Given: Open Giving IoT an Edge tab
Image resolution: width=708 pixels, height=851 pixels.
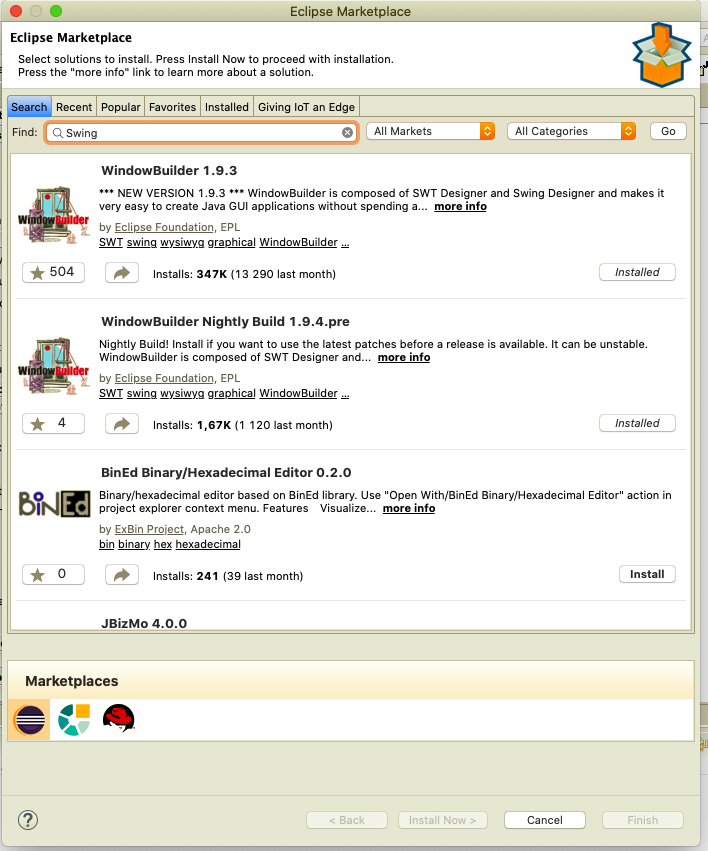Looking at the screenshot, I should point(307,107).
